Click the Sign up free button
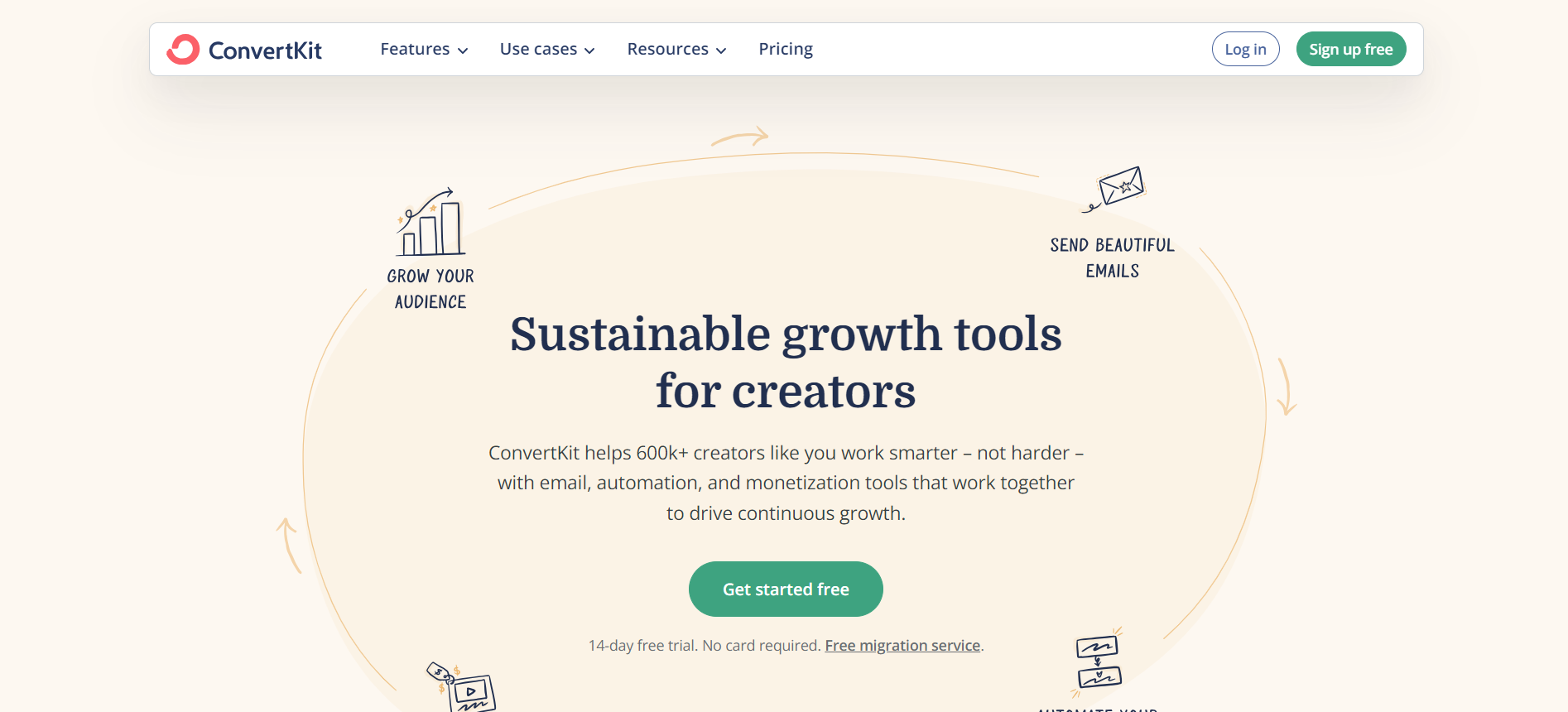 (x=1350, y=49)
